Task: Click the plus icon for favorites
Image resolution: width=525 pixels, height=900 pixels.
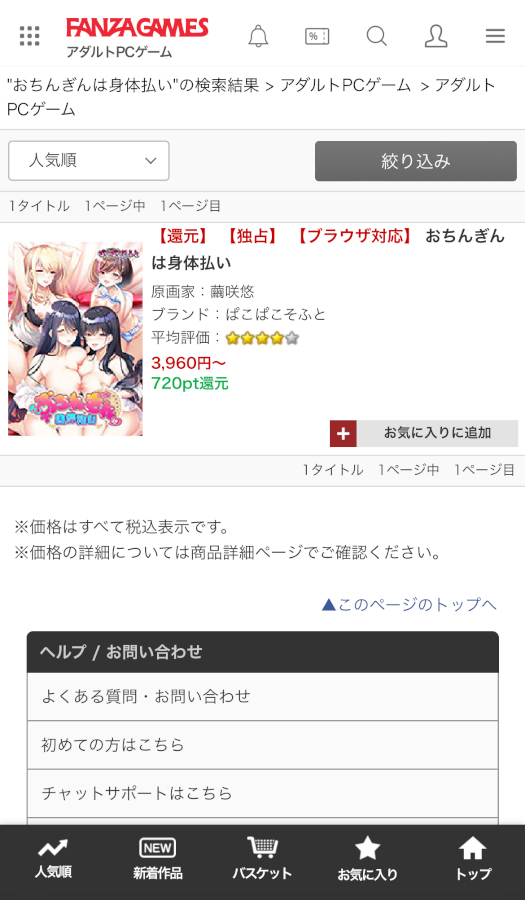Action: click(x=343, y=433)
